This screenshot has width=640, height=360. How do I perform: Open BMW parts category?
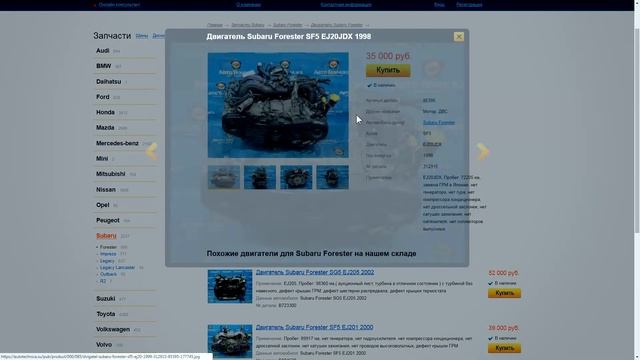[x=104, y=66]
